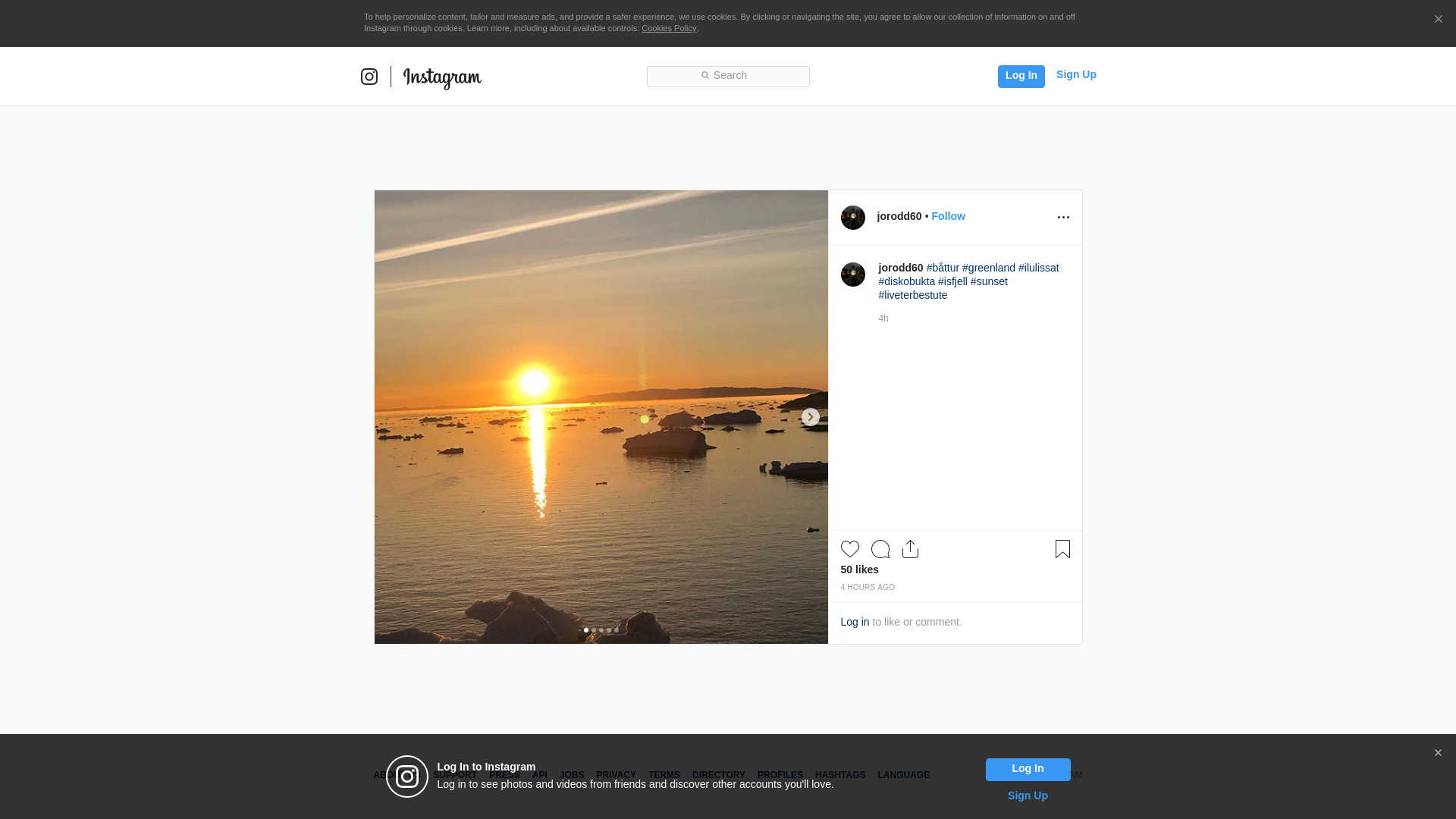1456x819 pixels.
Task: Open the #ilulissat hashtag link
Action: point(1038,268)
